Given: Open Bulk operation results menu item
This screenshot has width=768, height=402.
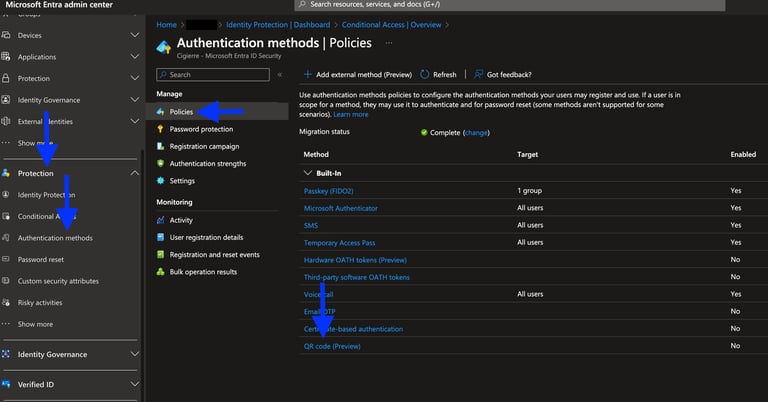Looking at the screenshot, I should pos(203,272).
